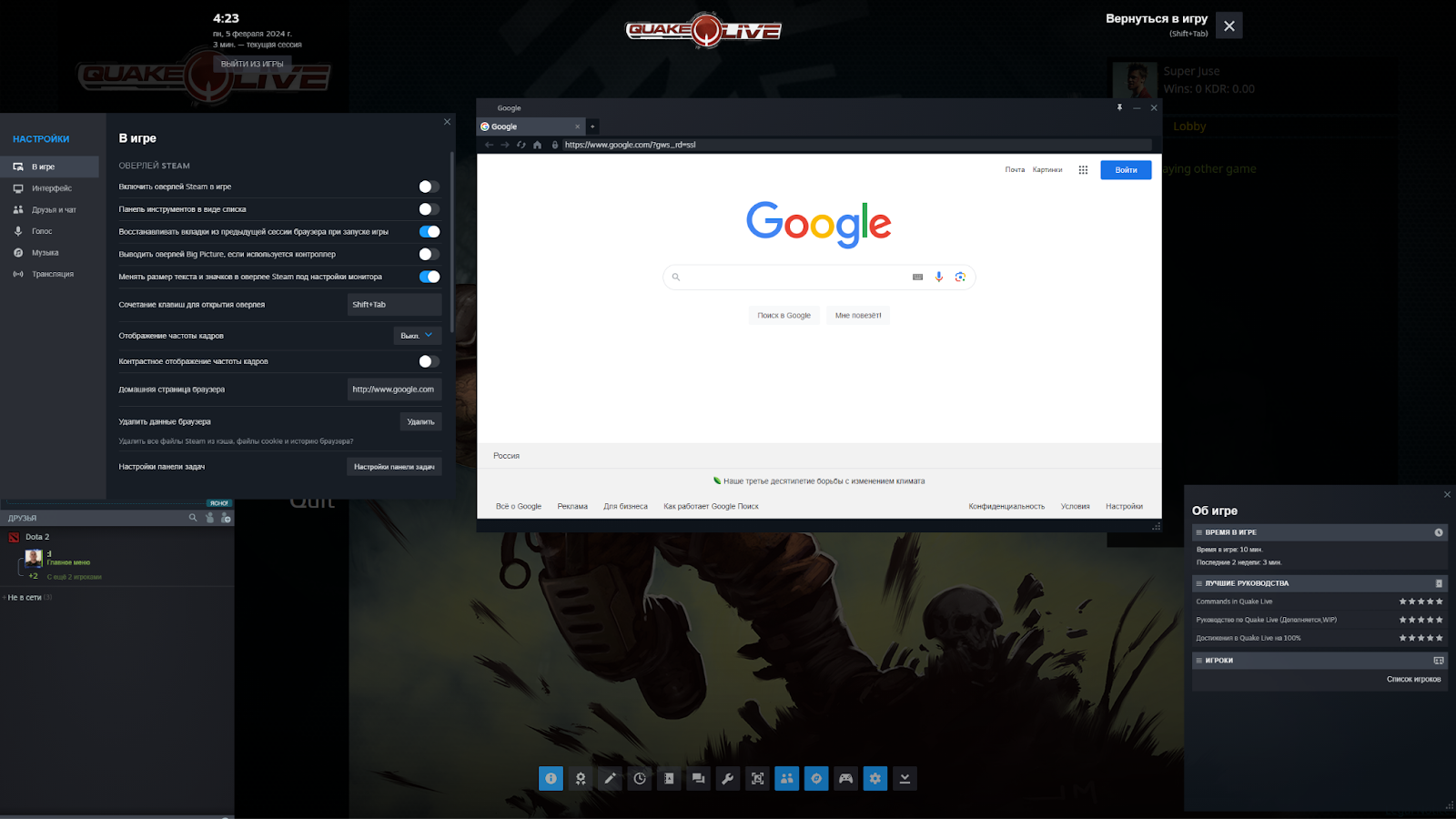Open 'Почта' link on Google page
Screen dimensions: 1456x819
pyautogui.click(x=1015, y=170)
